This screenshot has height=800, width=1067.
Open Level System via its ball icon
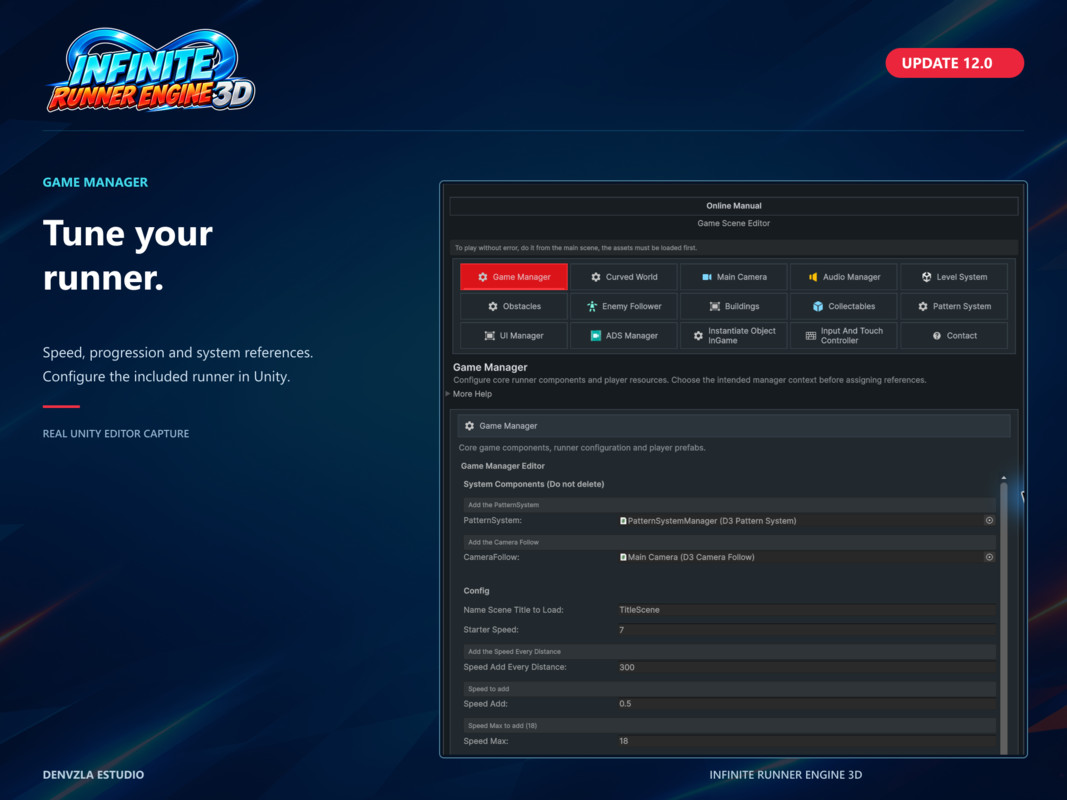926,277
